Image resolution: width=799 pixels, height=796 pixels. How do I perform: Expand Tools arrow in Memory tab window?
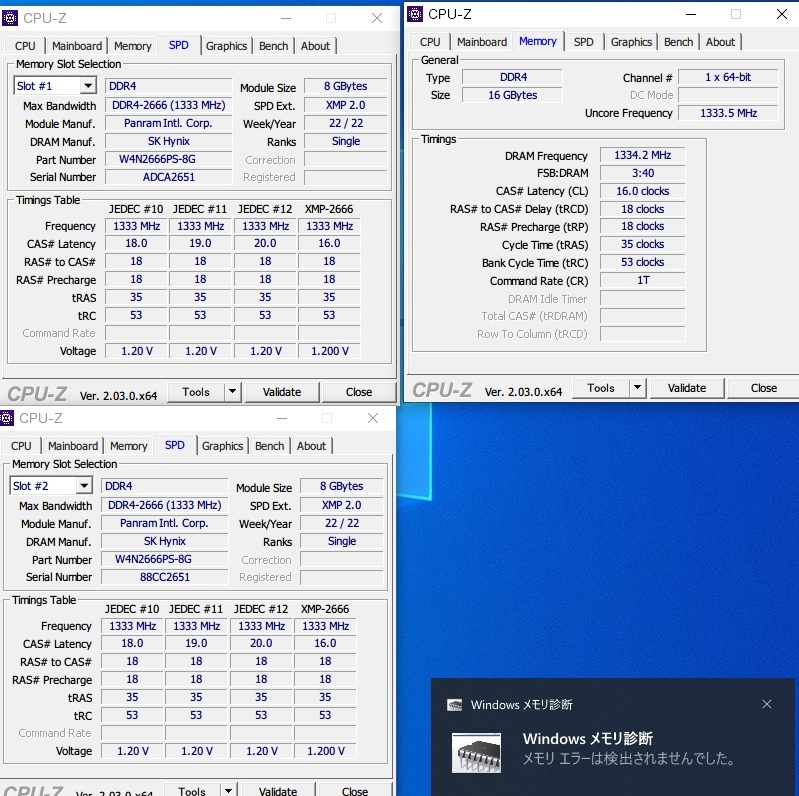(637, 388)
